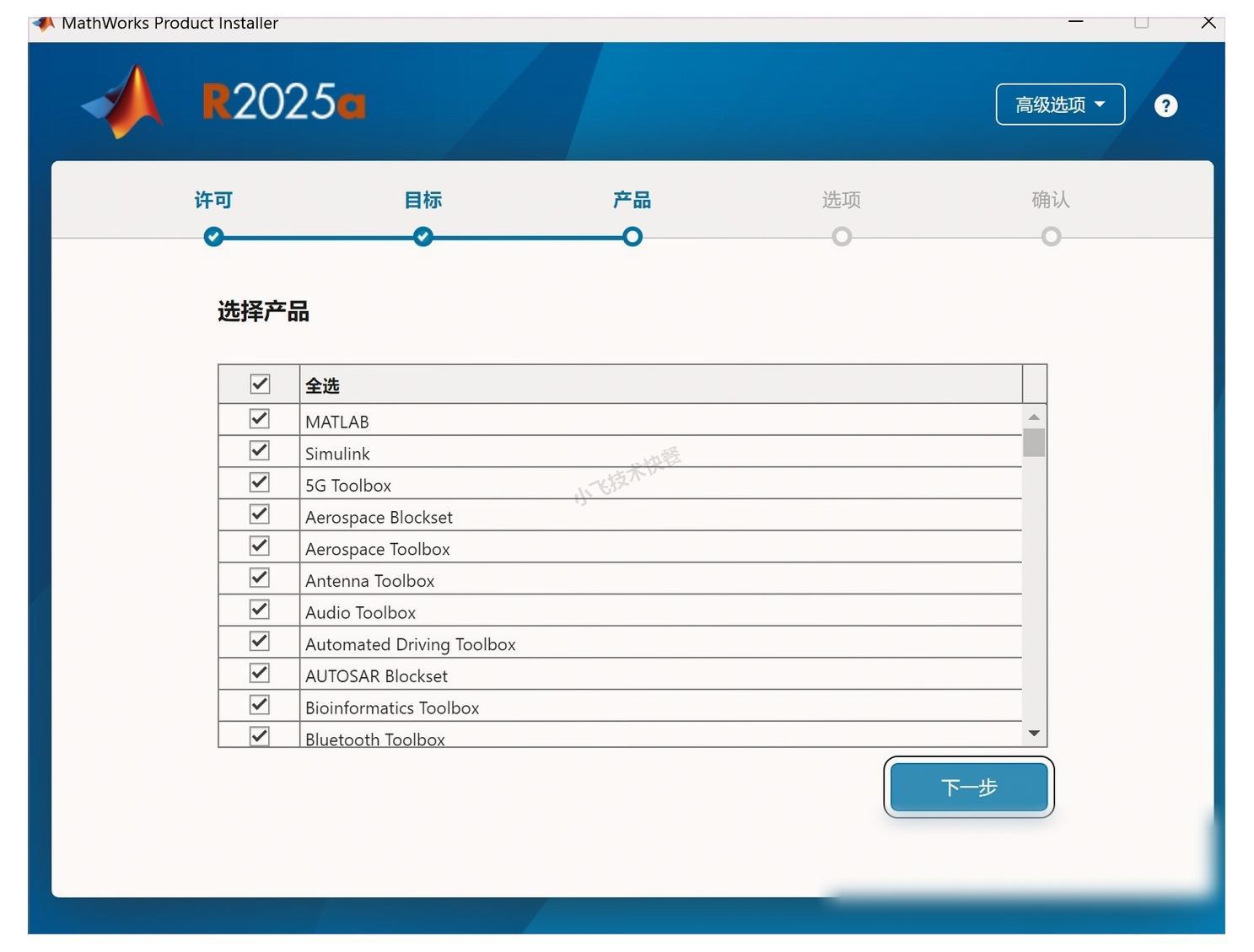Viewport: 1254px width, 952px height.
Task: Uncheck the Aerospace Toolbox checkbox
Action: [260, 546]
